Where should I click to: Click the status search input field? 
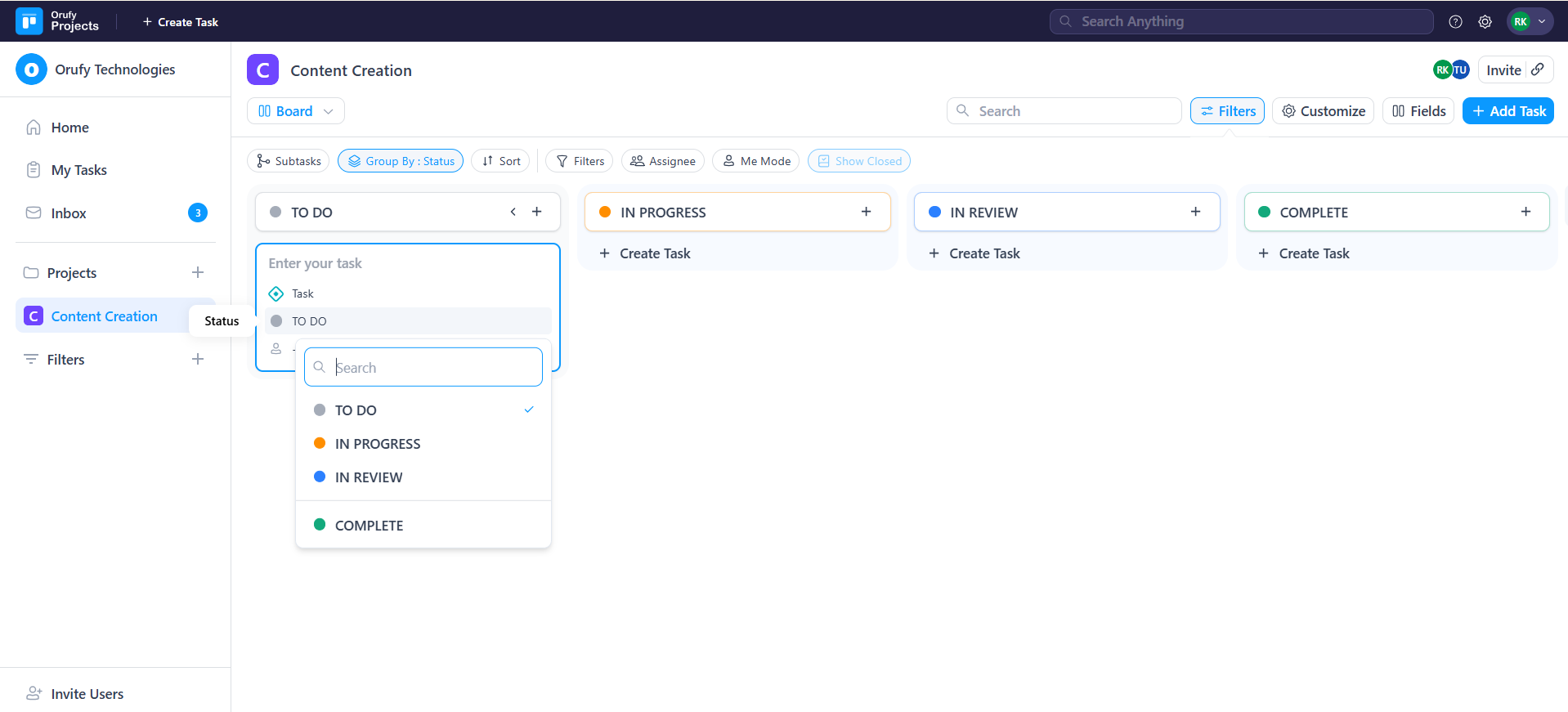coord(433,368)
